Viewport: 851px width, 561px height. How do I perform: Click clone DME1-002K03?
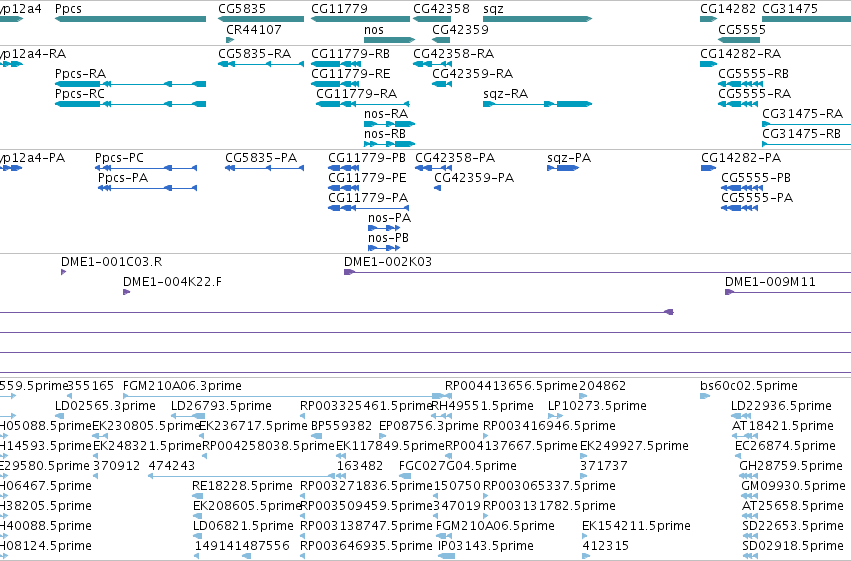pyautogui.click(x=388, y=262)
